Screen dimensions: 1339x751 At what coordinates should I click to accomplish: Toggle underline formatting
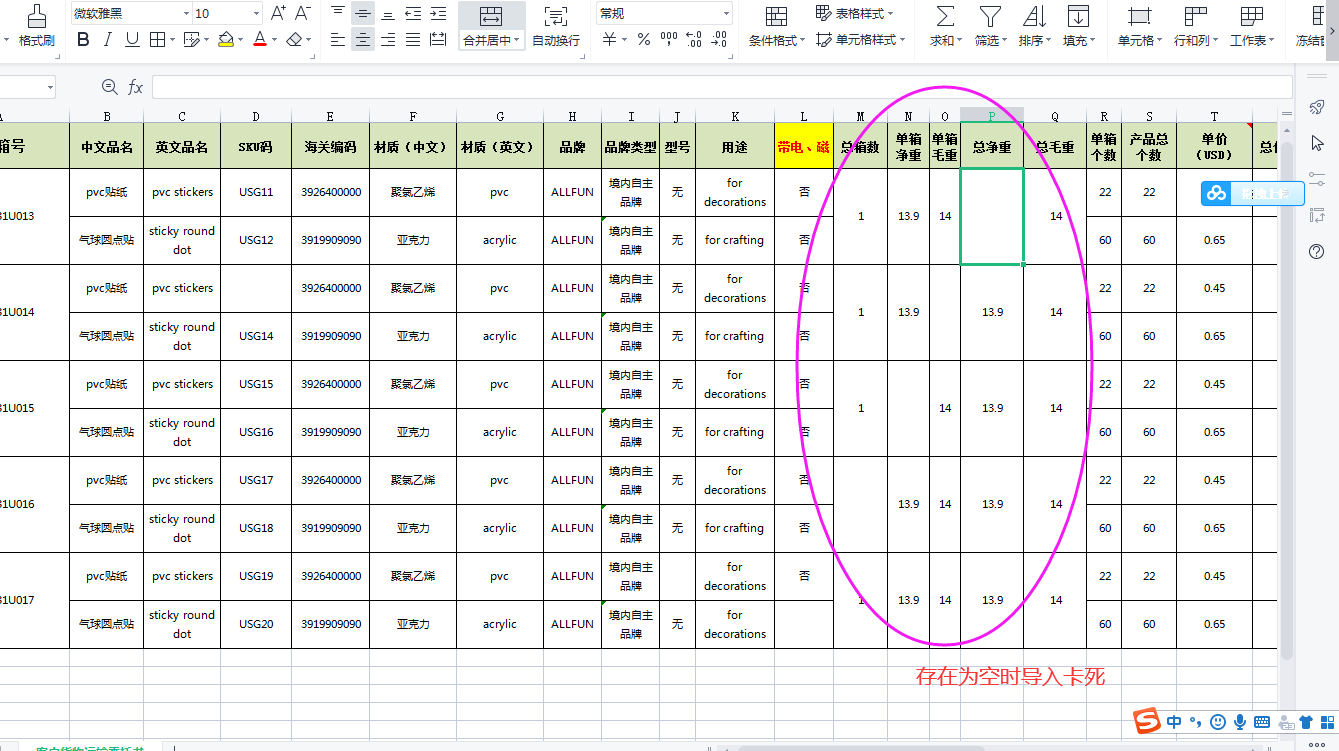pyautogui.click(x=132, y=40)
